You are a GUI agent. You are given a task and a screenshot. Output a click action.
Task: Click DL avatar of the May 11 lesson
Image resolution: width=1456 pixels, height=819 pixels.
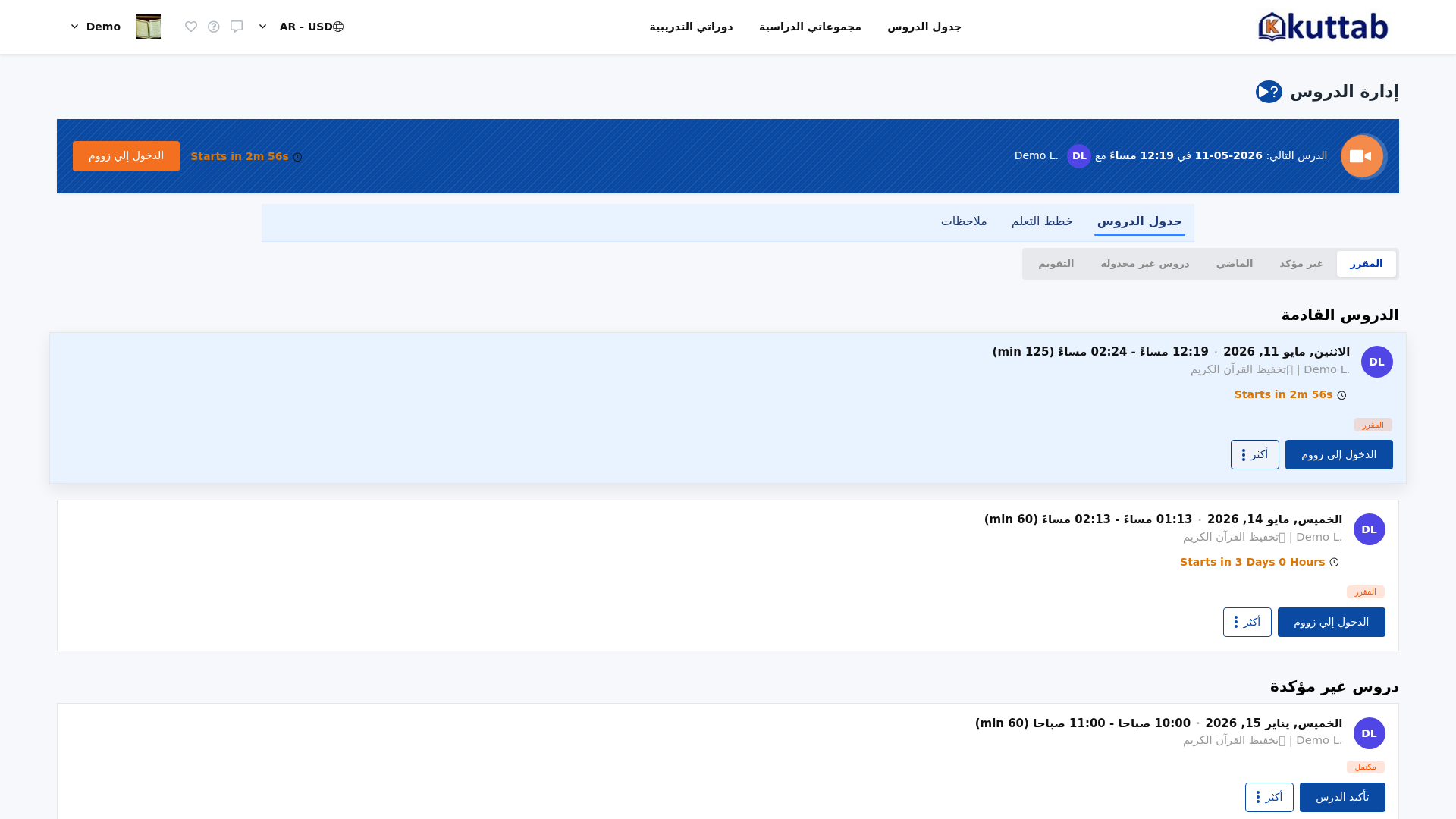coord(1376,362)
